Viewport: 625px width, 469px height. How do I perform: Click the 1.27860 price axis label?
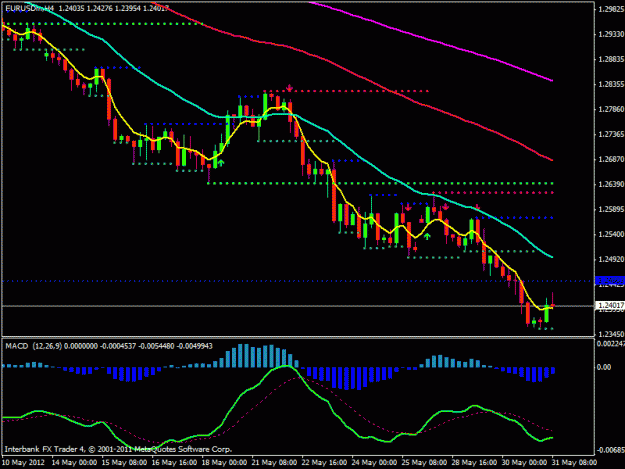tap(611, 109)
